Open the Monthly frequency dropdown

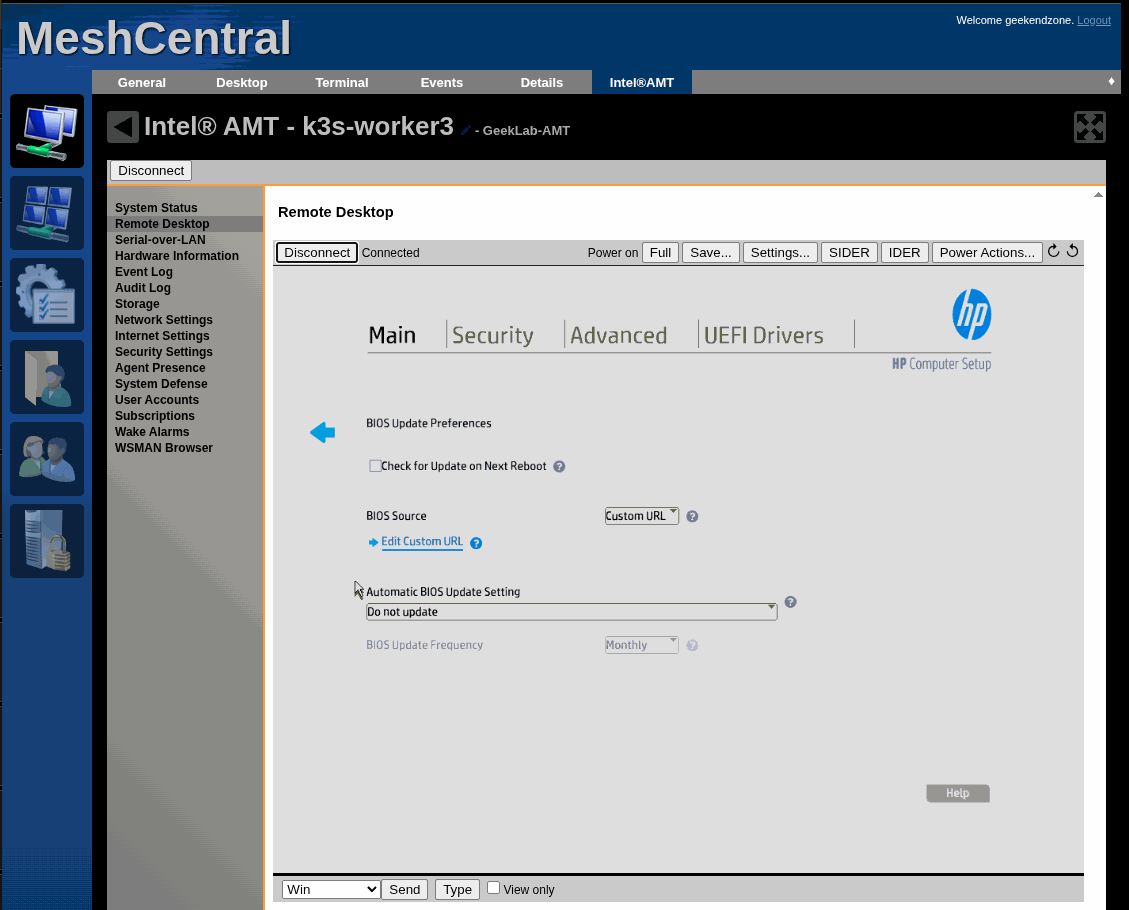pyautogui.click(x=642, y=645)
